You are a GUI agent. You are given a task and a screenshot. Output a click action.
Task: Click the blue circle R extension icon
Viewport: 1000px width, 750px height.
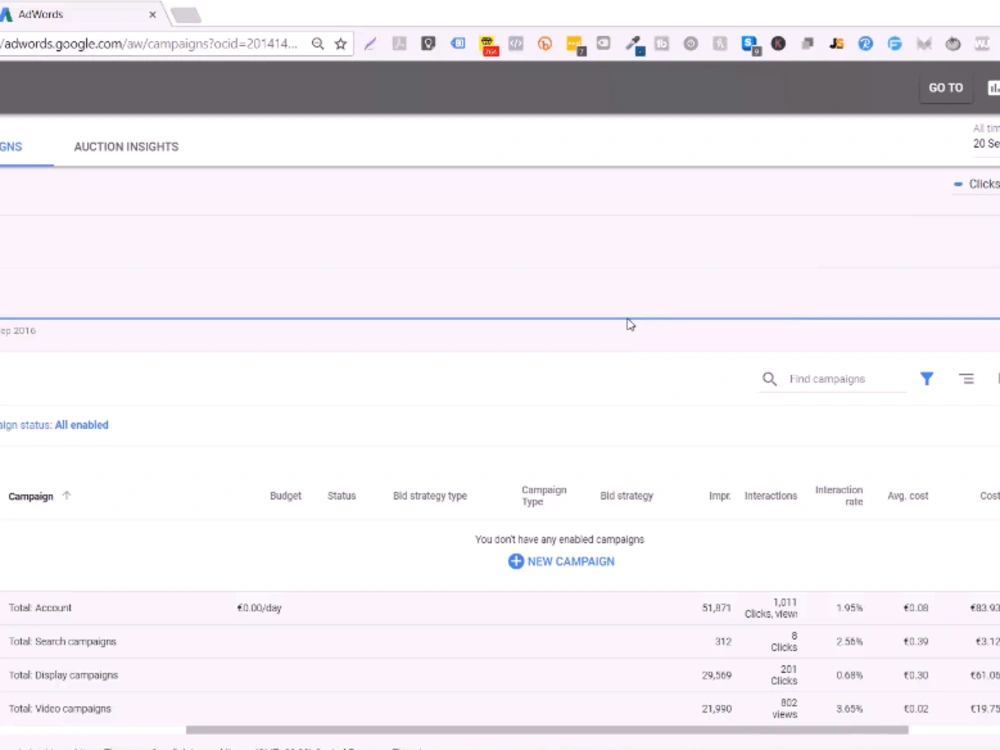click(x=865, y=43)
